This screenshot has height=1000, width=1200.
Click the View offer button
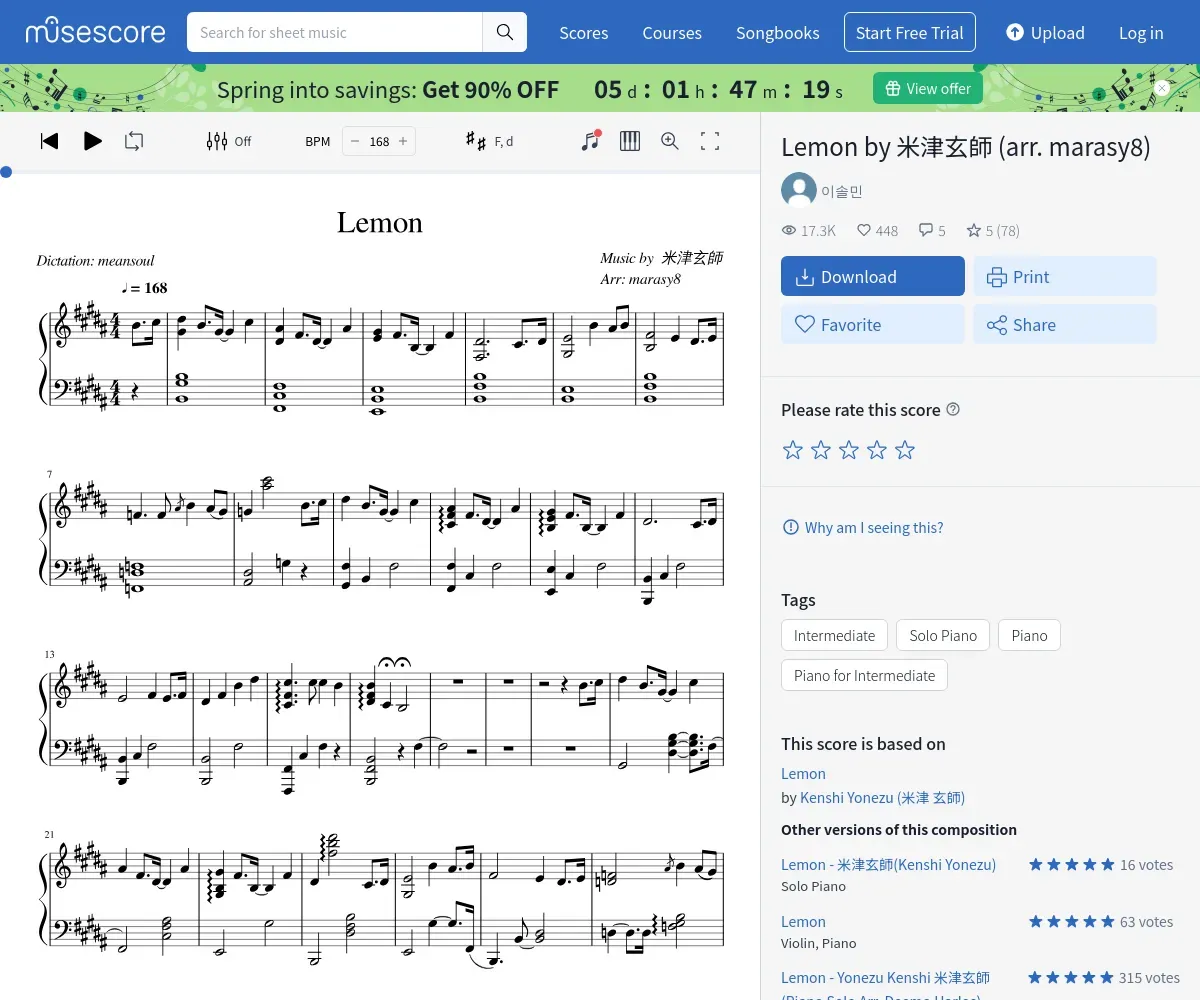(x=928, y=88)
